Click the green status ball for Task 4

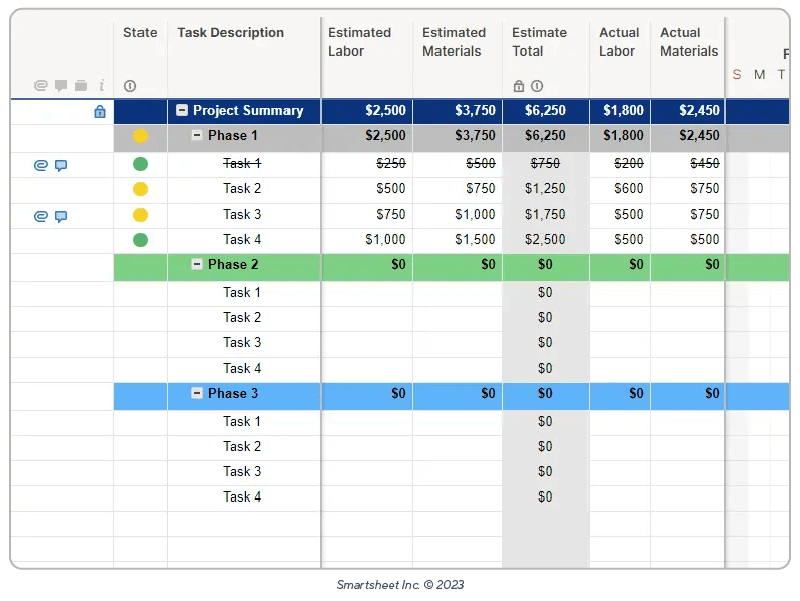pos(141,239)
